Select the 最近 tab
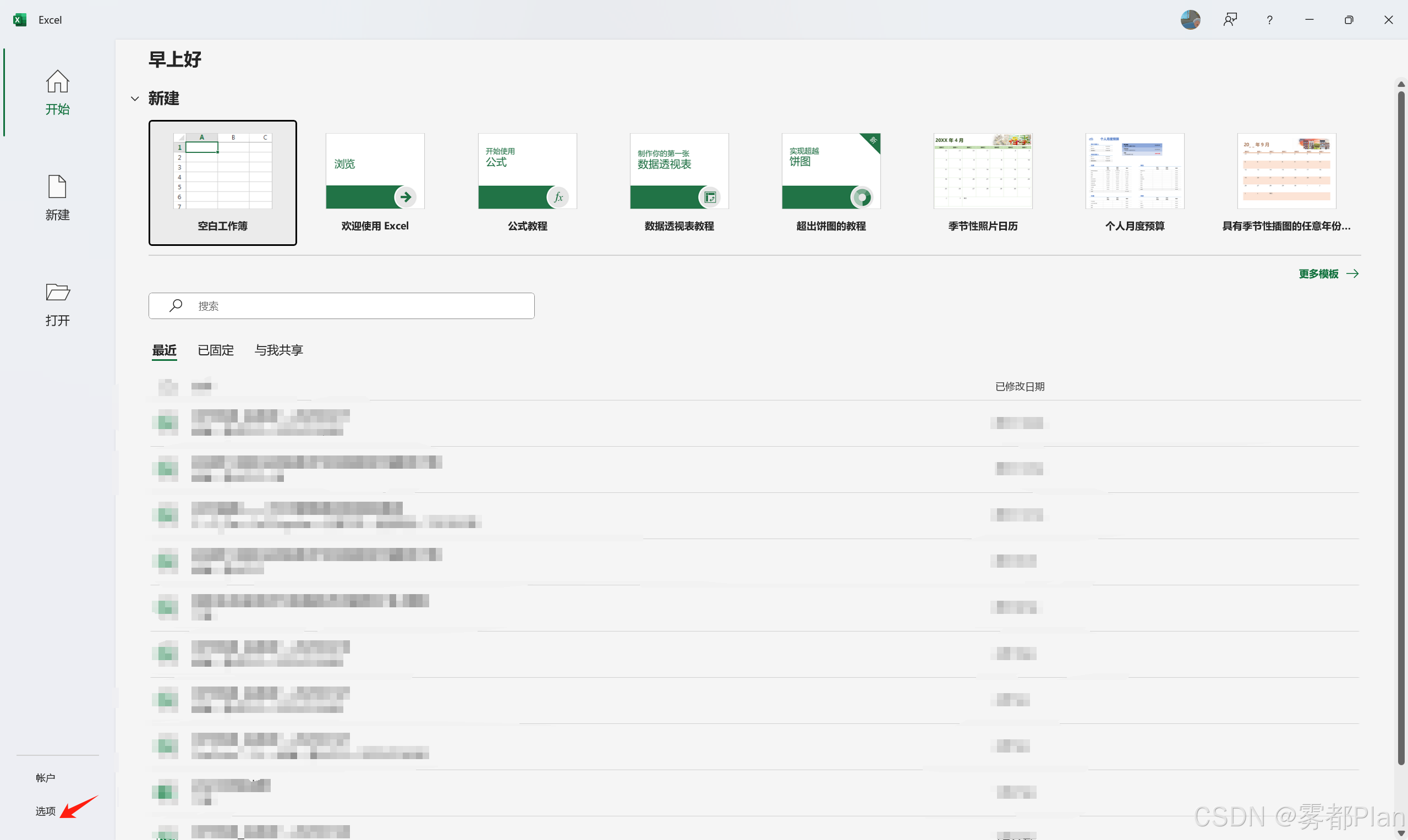 [x=164, y=350]
